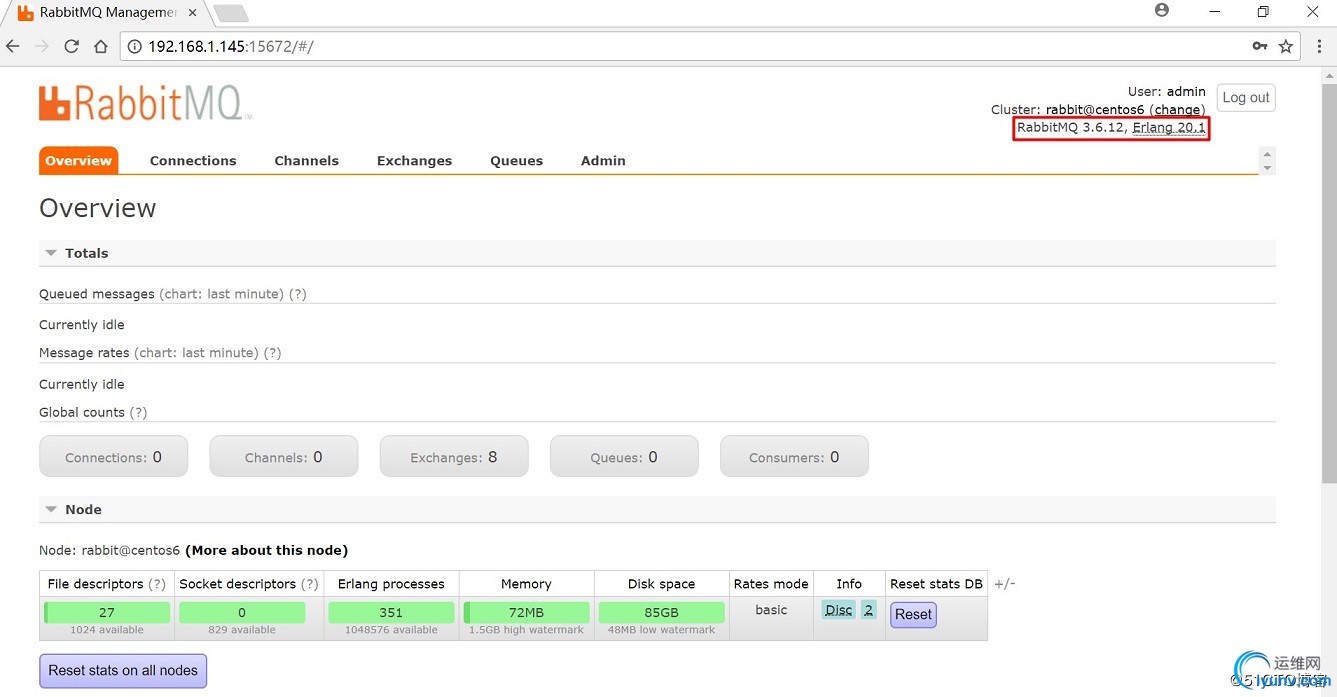Click the Erlang 20.1 version text

[x=1169, y=128]
